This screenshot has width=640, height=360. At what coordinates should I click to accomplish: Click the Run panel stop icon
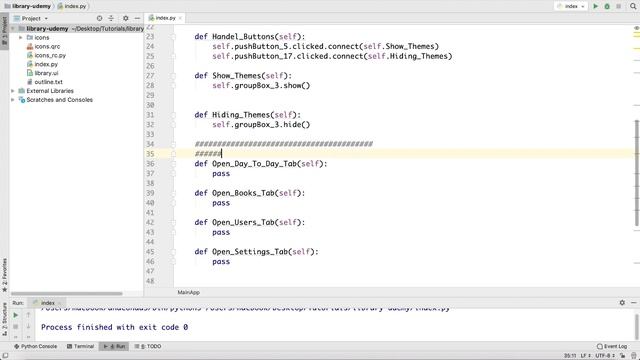pyautogui.click(x=16, y=327)
